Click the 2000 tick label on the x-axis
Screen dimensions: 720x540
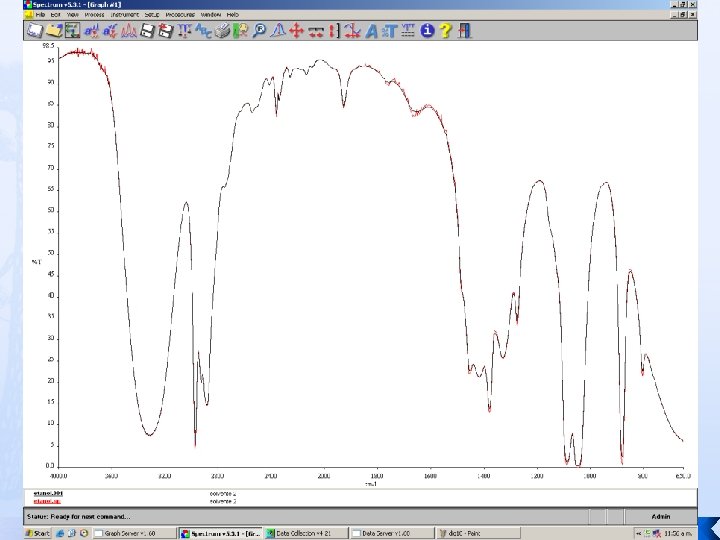coord(324,476)
